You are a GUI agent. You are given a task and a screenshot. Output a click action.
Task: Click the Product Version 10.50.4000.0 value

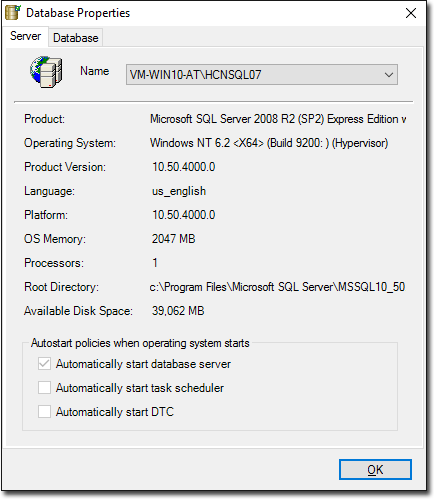click(184, 167)
